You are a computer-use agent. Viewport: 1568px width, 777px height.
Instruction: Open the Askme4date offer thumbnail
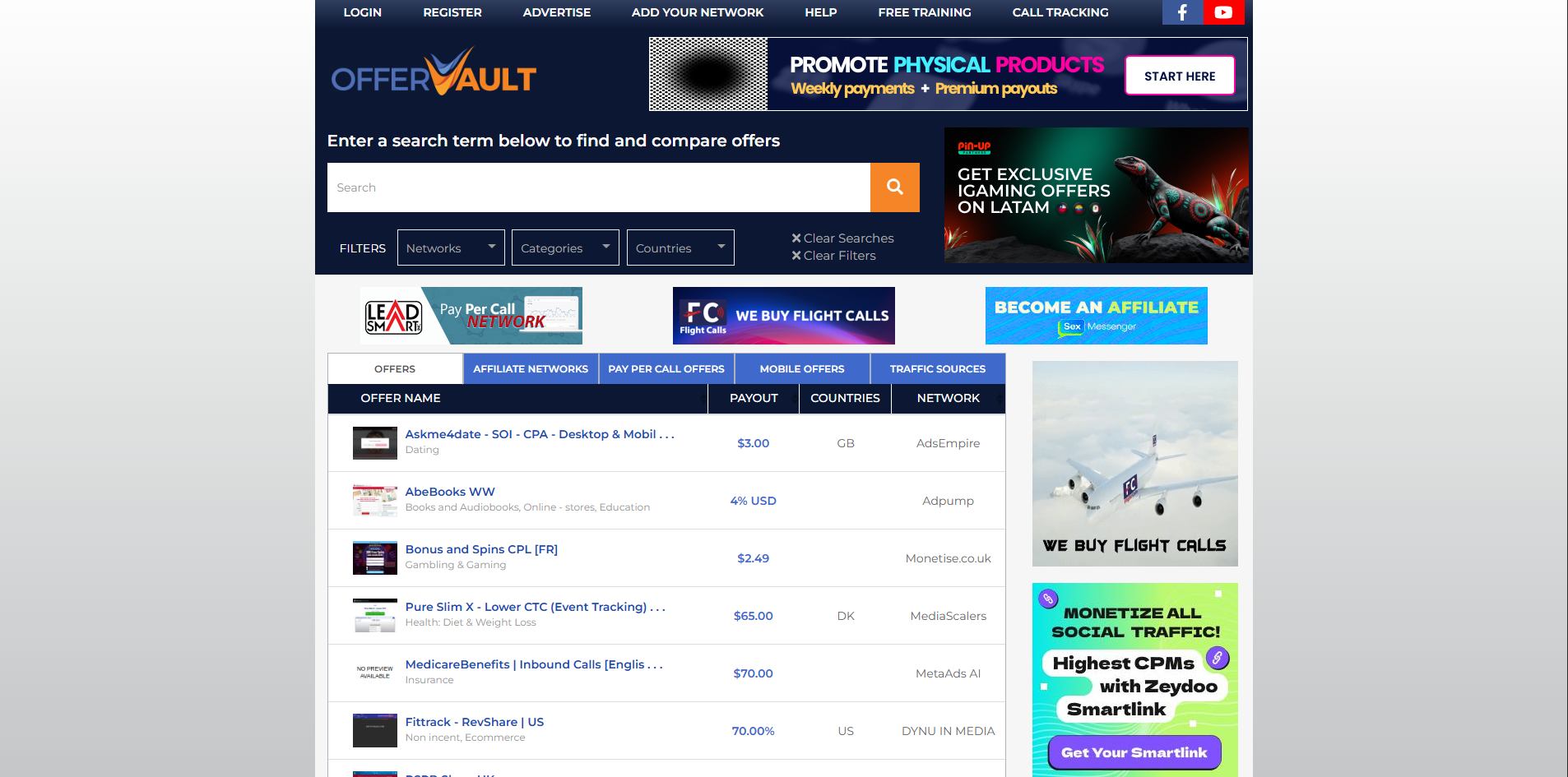pos(374,443)
